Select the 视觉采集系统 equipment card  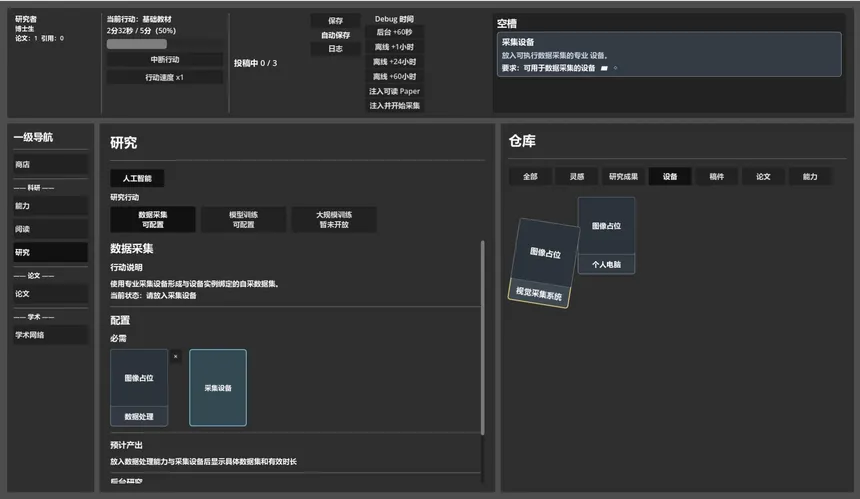(543, 263)
